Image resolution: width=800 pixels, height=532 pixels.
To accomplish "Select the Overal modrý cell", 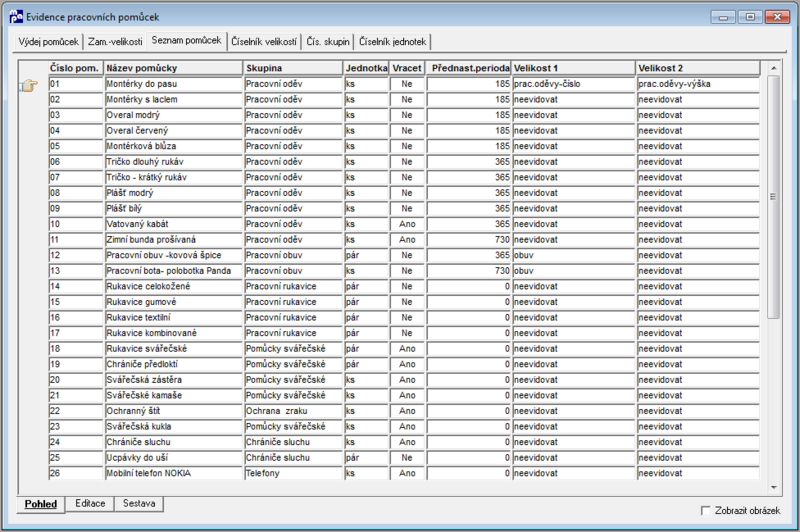I will coord(173,115).
